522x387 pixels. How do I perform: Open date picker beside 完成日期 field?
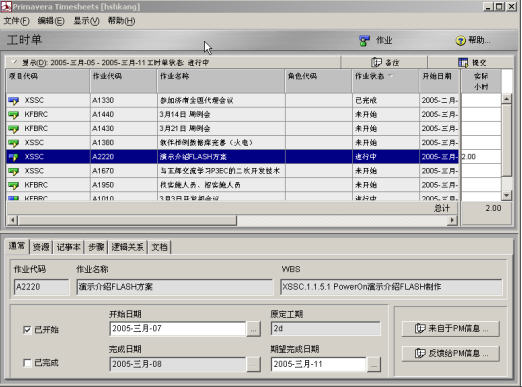254,364
